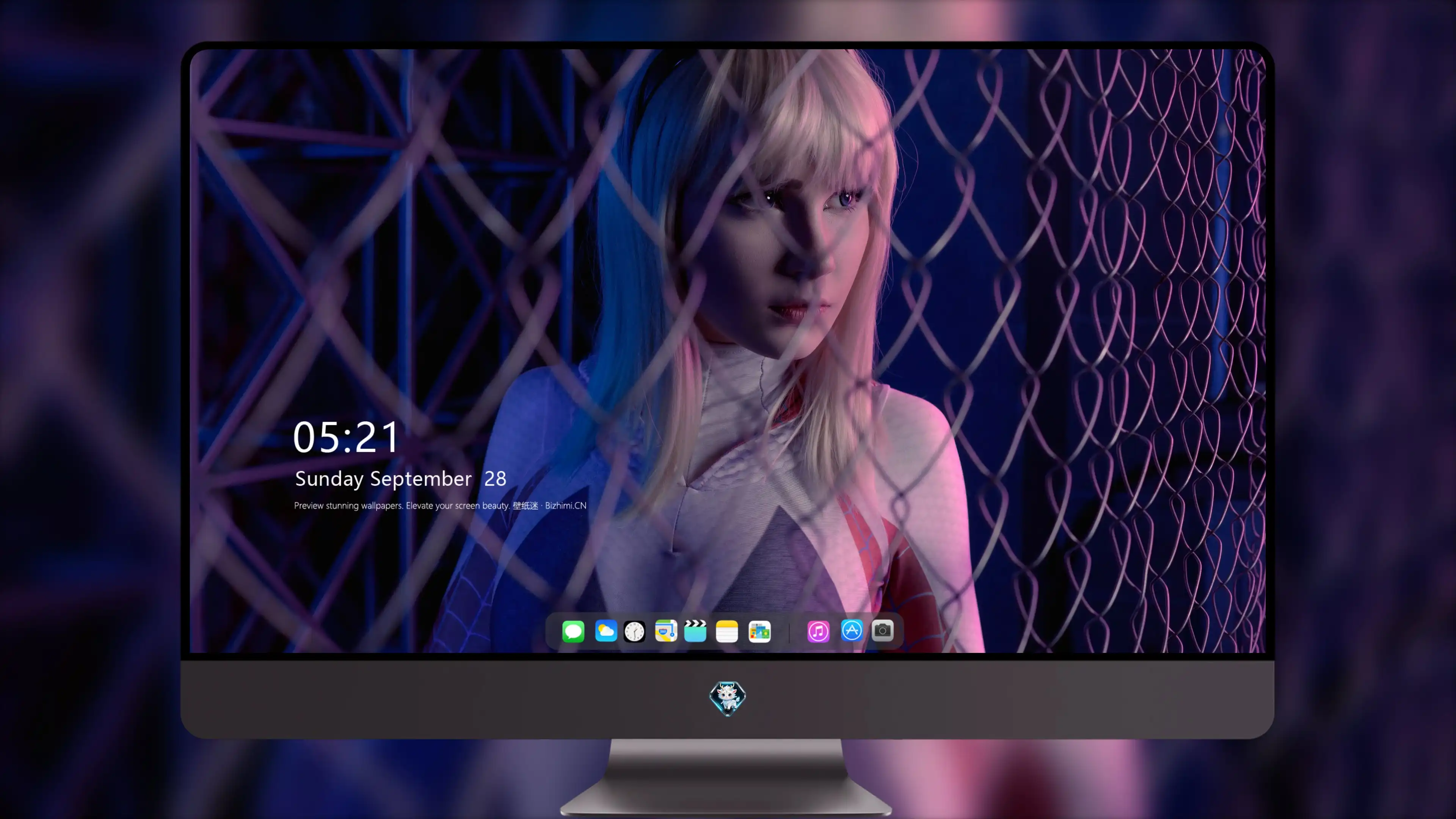This screenshot has width=1456, height=819.
Task: Open the Videos clapperboard app in dock
Action: tap(695, 631)
